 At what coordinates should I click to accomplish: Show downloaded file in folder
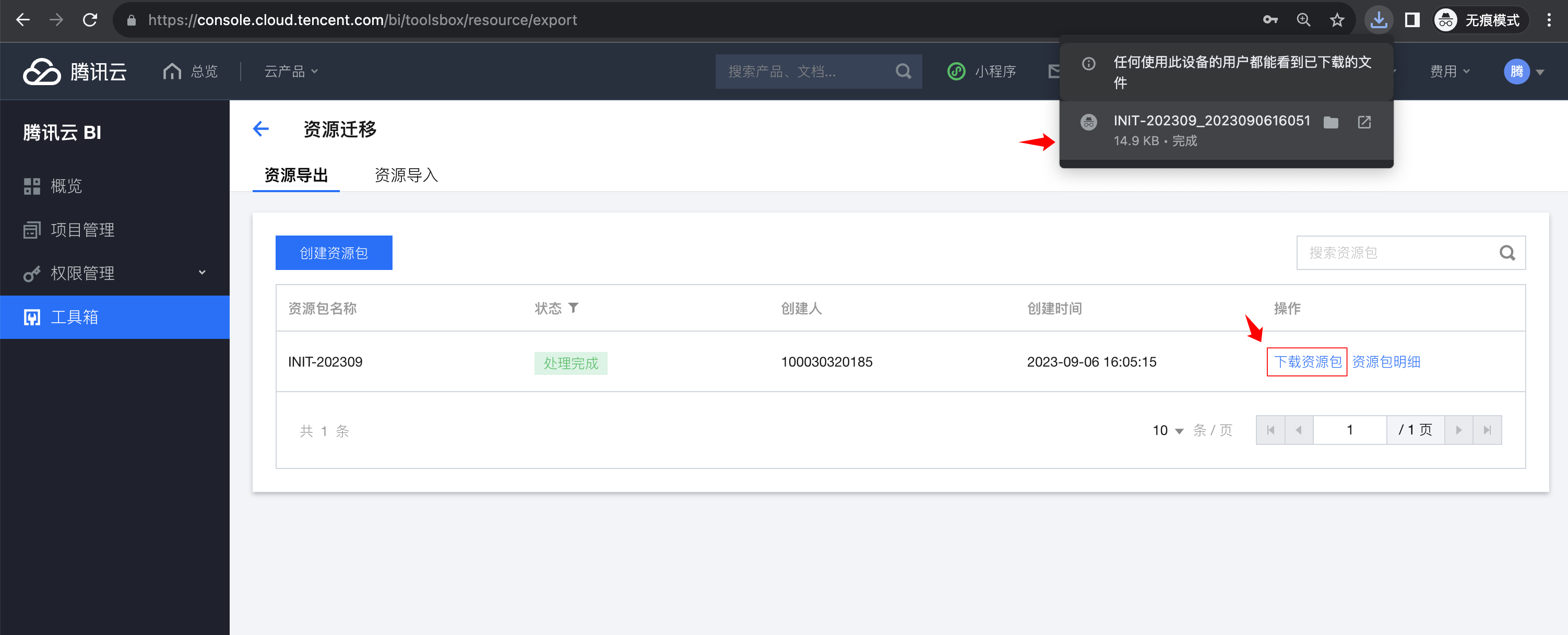[1331, 122]
